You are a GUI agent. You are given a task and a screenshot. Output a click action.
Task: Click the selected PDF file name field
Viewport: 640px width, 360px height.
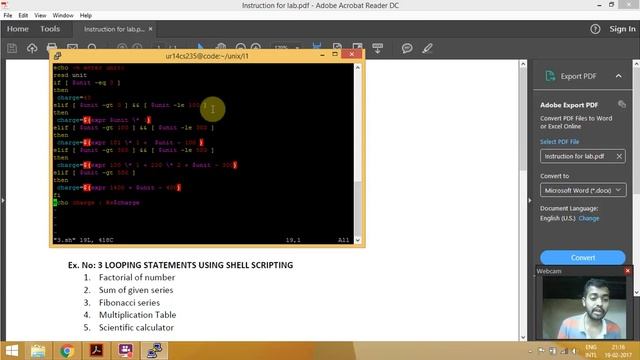pos(582,156)
